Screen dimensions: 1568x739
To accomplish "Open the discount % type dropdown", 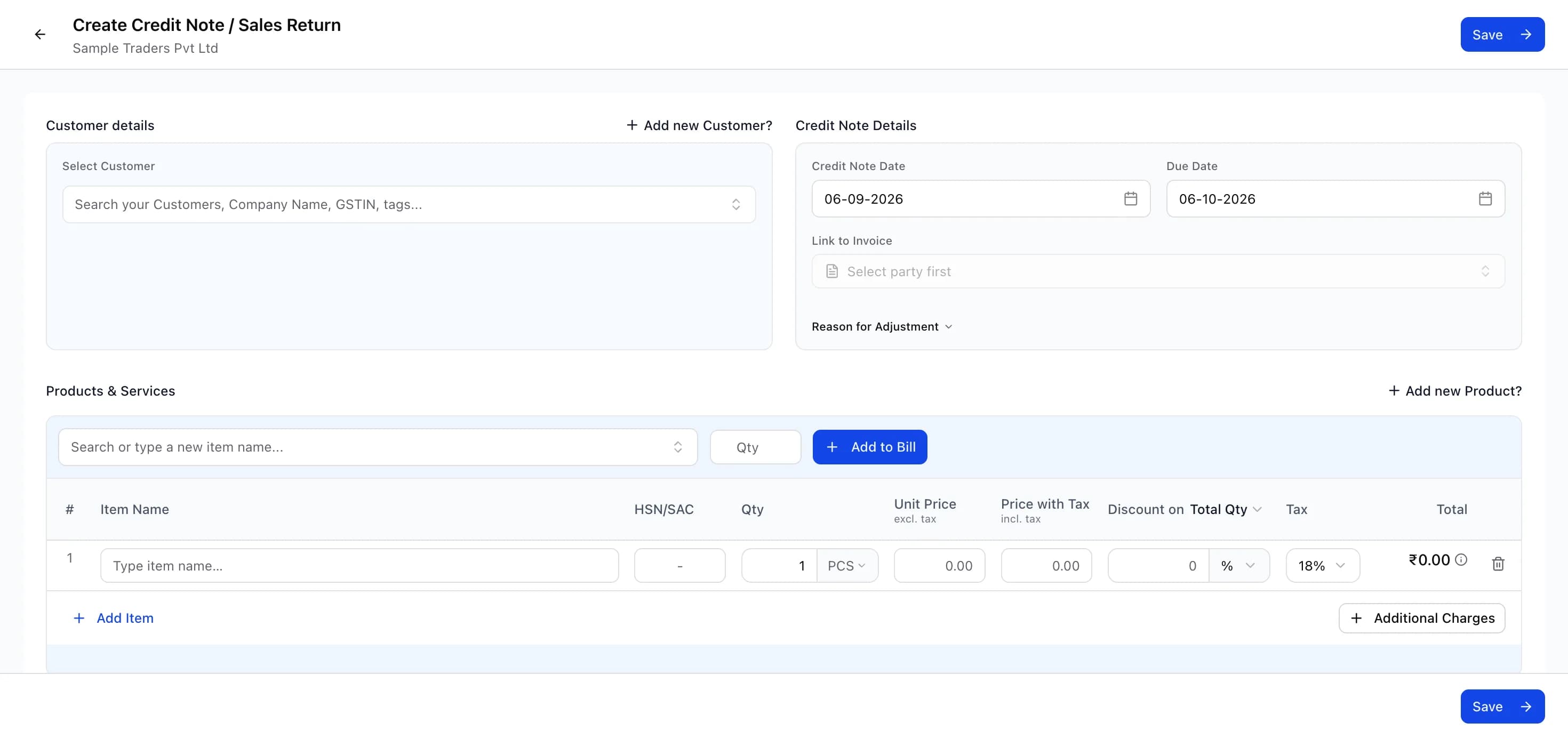I will click(x=1239, y=566).
